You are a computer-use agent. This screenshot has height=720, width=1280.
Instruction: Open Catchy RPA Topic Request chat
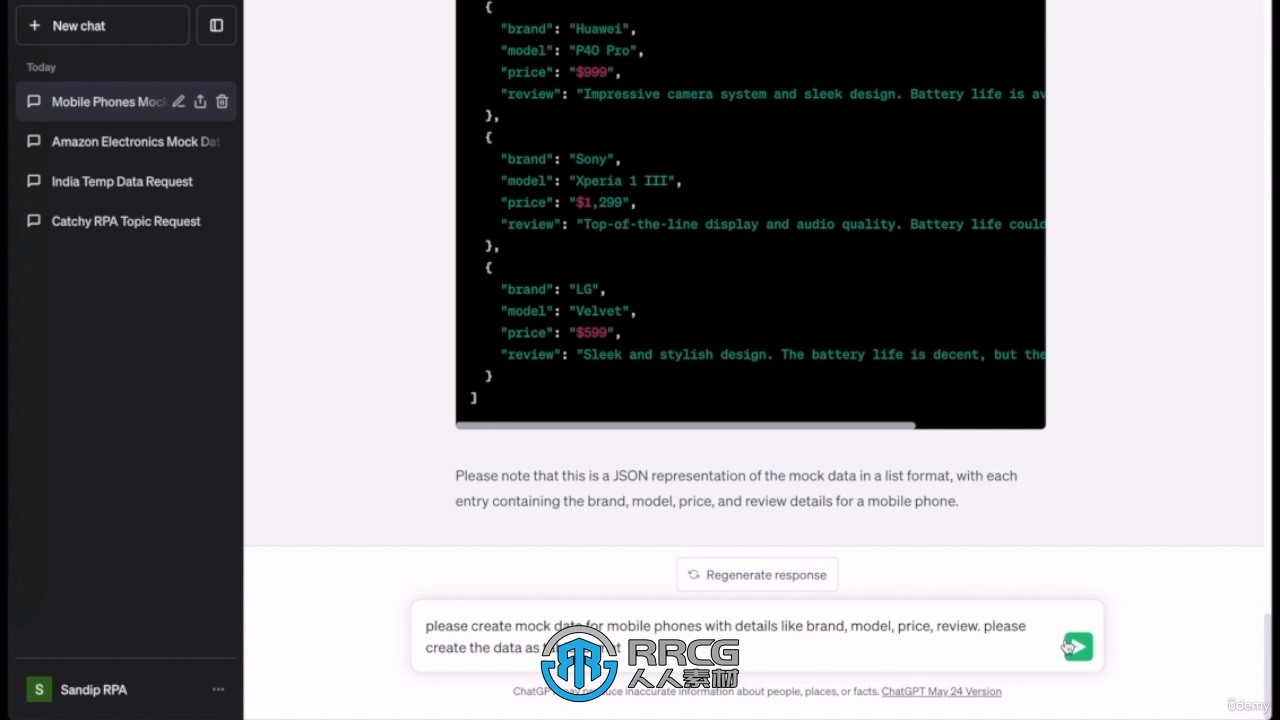coord(126,222)
